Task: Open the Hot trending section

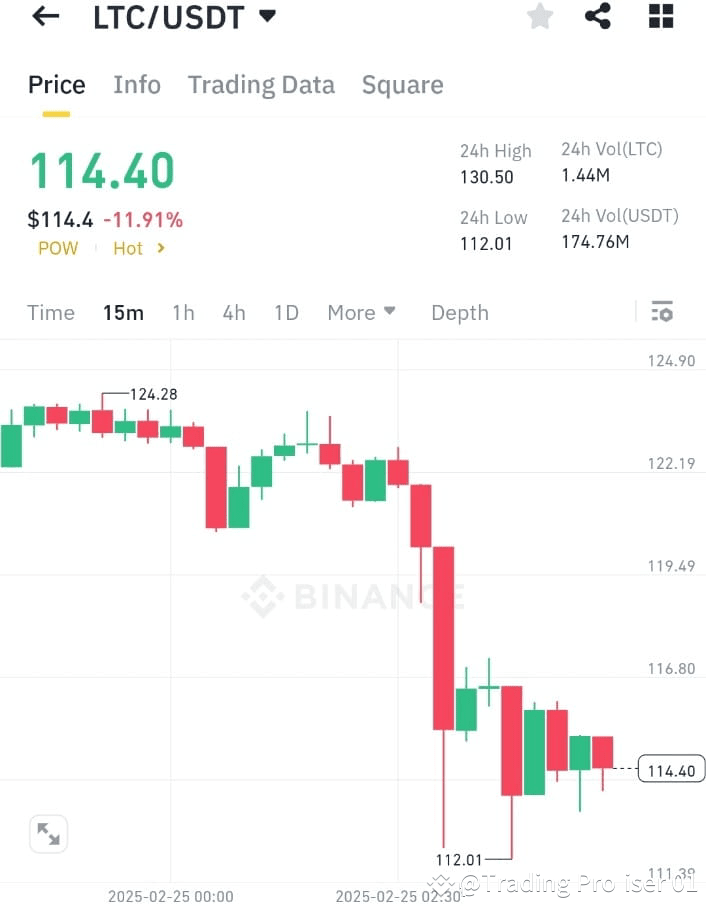Action: pyautogui.click(x=128, y=248)
